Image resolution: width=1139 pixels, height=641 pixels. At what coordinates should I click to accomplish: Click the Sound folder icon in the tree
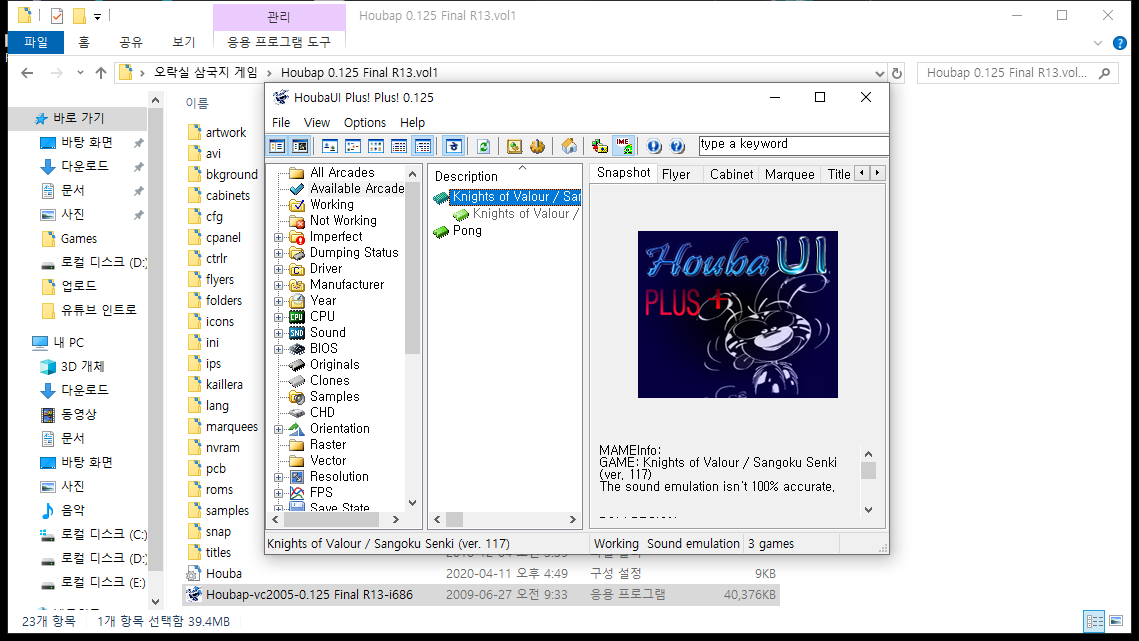coord(296,332)
